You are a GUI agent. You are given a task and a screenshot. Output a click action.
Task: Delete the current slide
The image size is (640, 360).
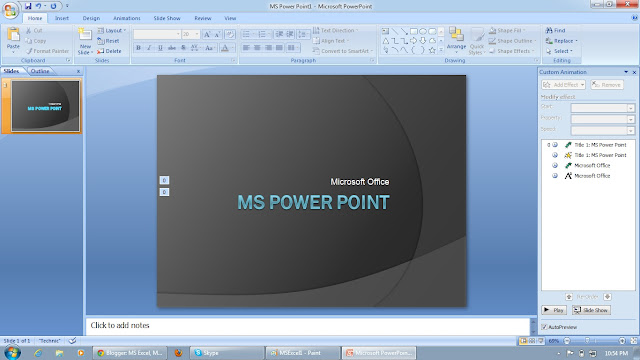tap(109, 51)
